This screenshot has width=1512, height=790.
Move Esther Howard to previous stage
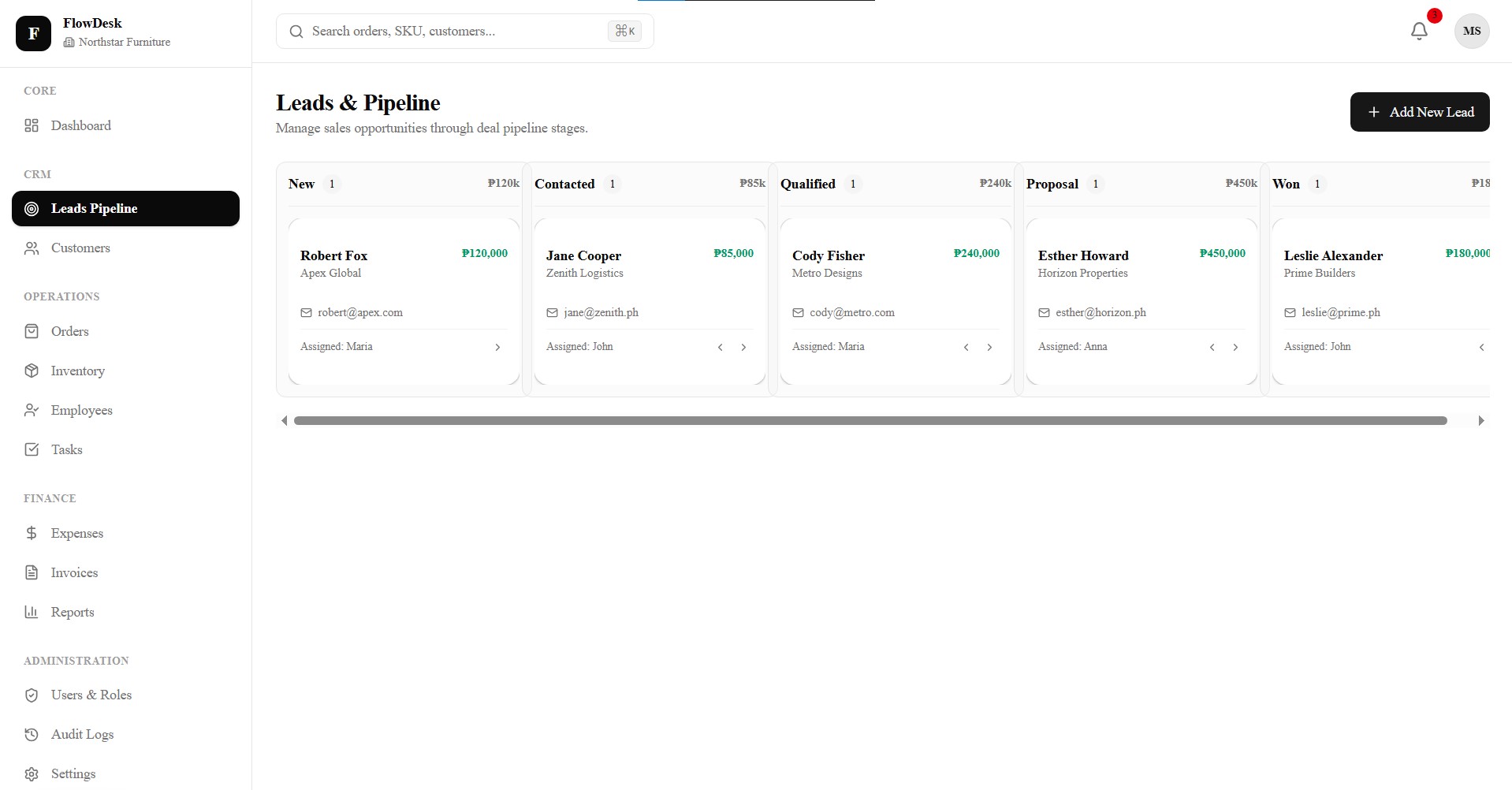[1212, 347]
